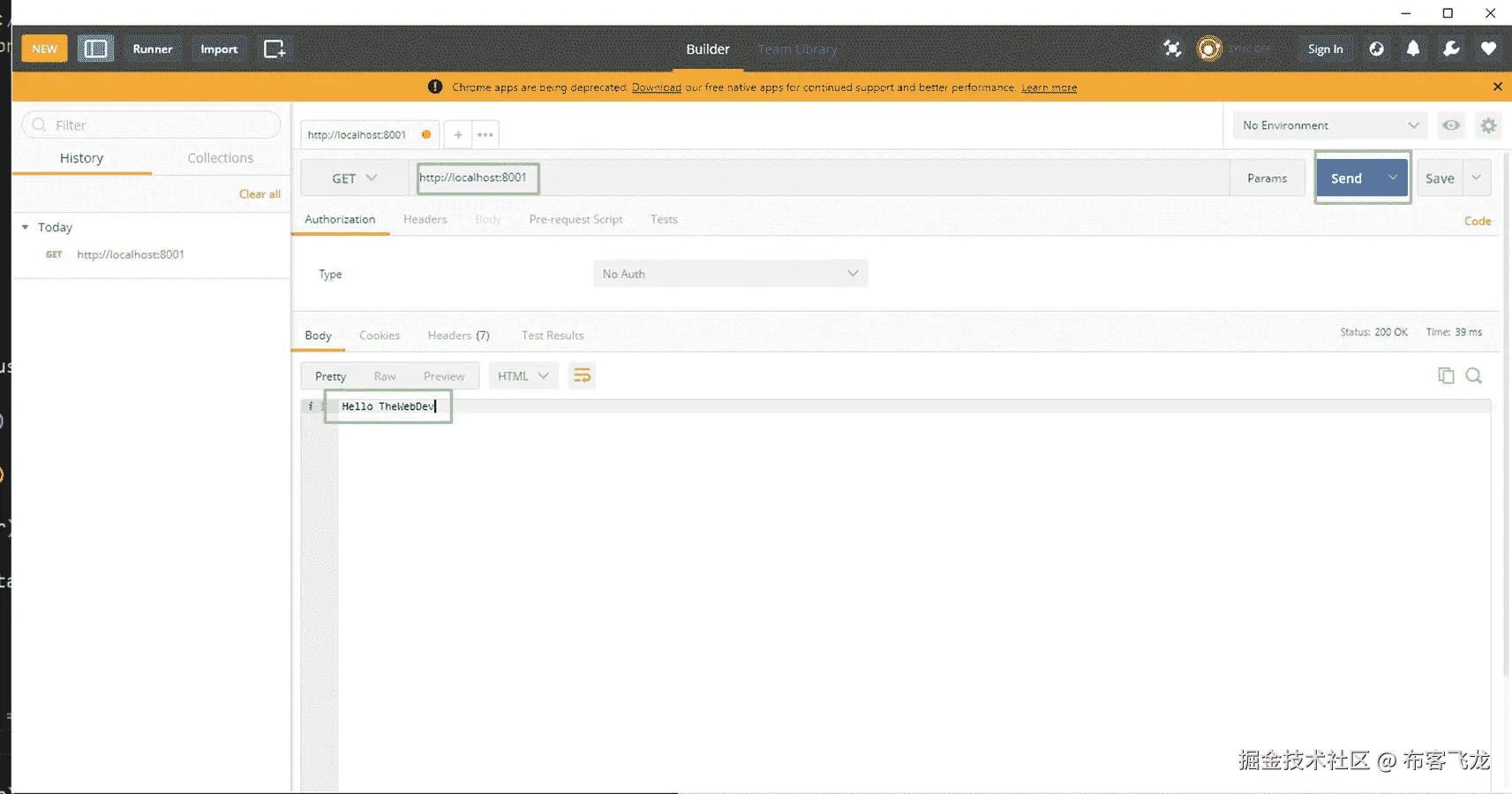This screenshot has width=1512, height=794.
Task: Click the Import button
Action: click(x=219, y=49)
